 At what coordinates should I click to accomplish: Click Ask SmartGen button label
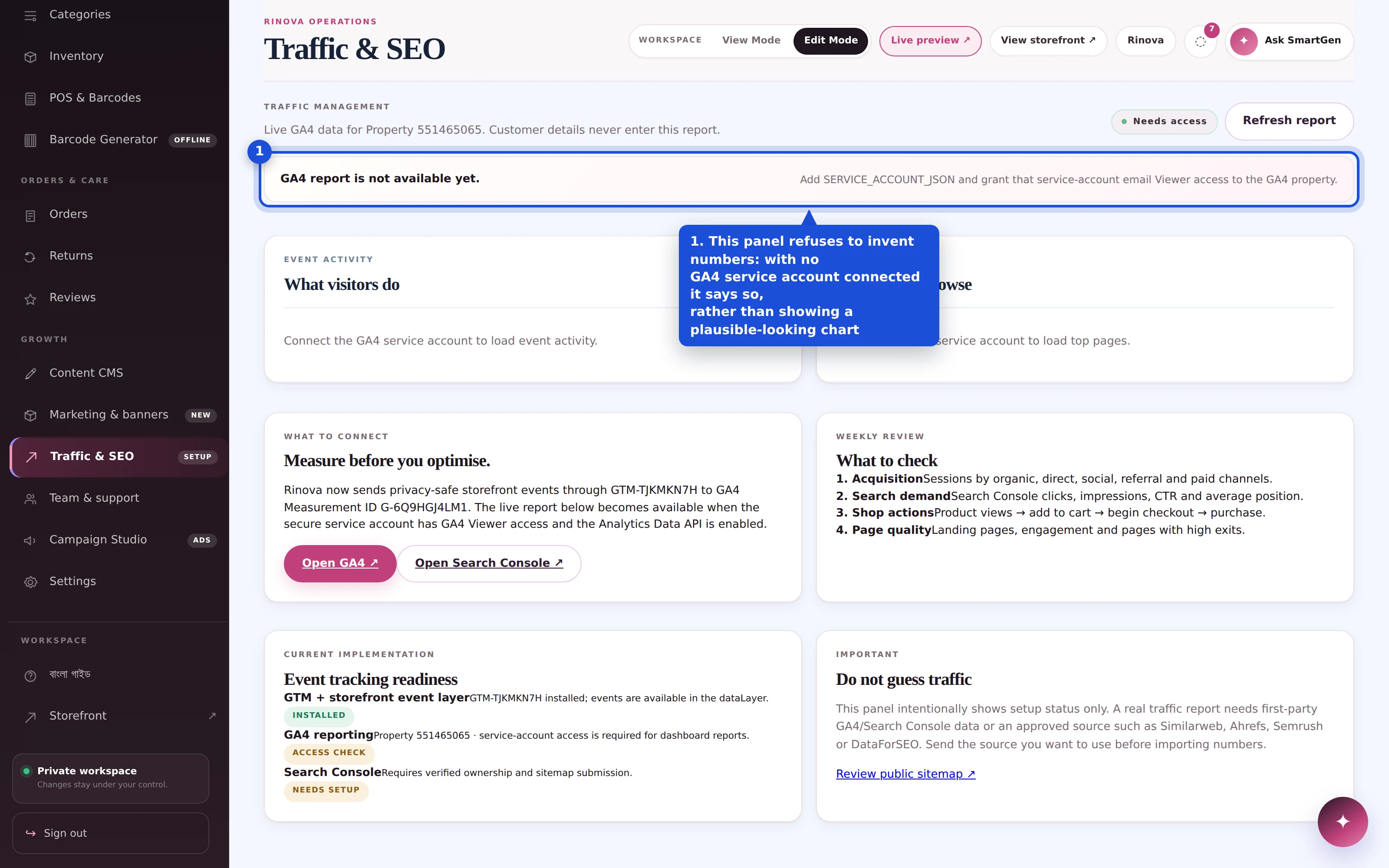pos(1302,40)
